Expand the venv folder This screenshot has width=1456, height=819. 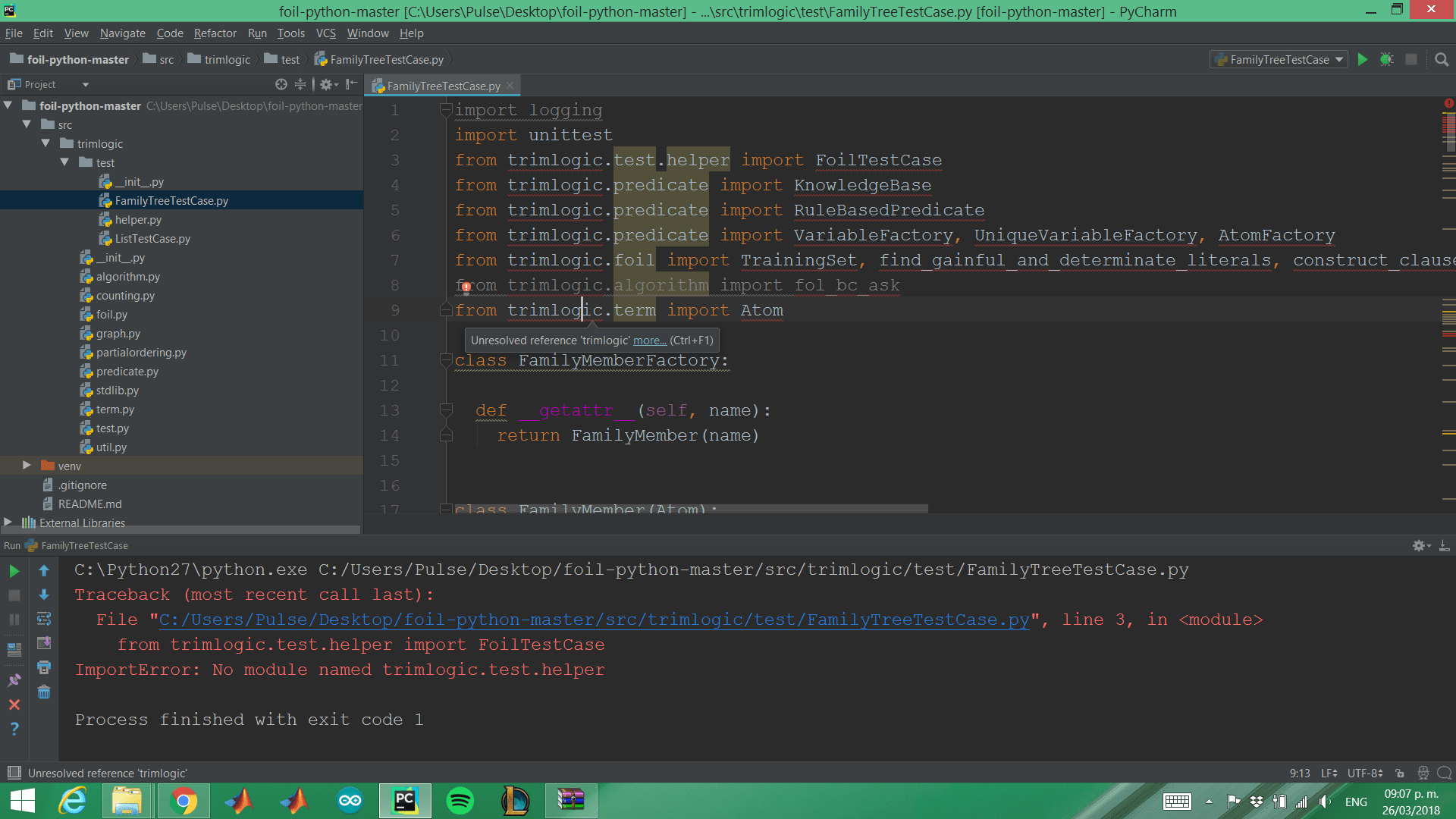click(27, 466)
